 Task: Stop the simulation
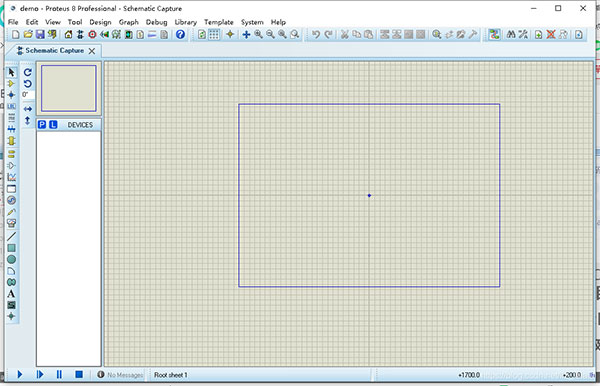click(x=79, y=375)
